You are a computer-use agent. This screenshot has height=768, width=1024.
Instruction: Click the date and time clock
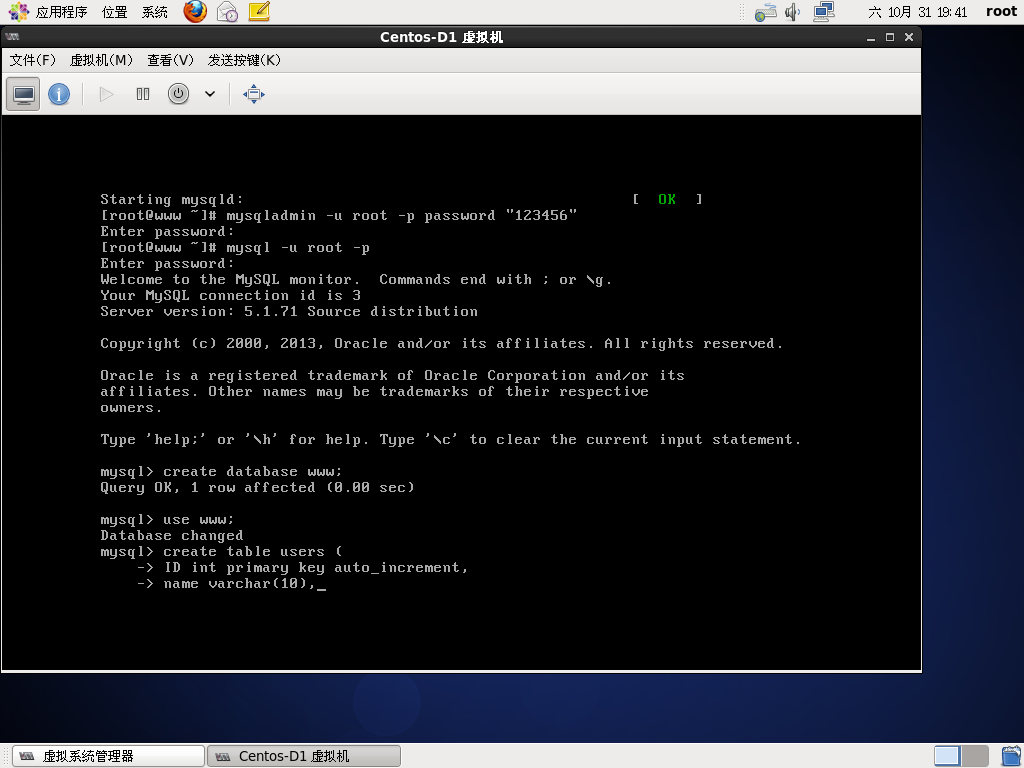[918, 12]
